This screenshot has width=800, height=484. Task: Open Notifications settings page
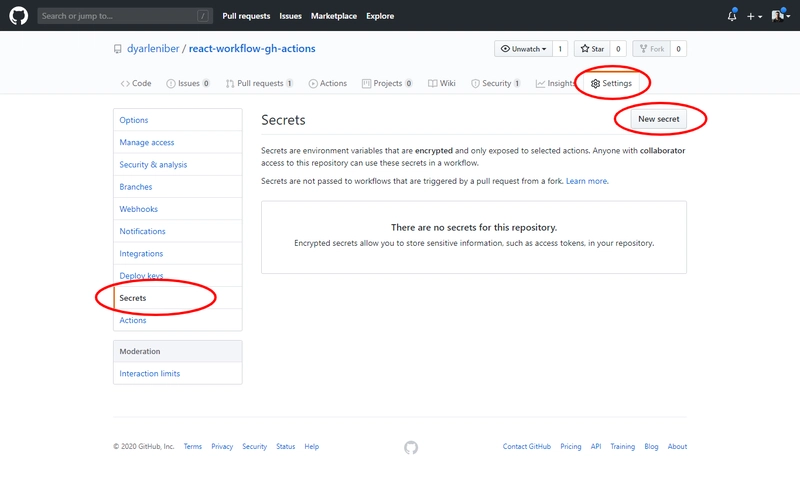[x=178, y=231]
